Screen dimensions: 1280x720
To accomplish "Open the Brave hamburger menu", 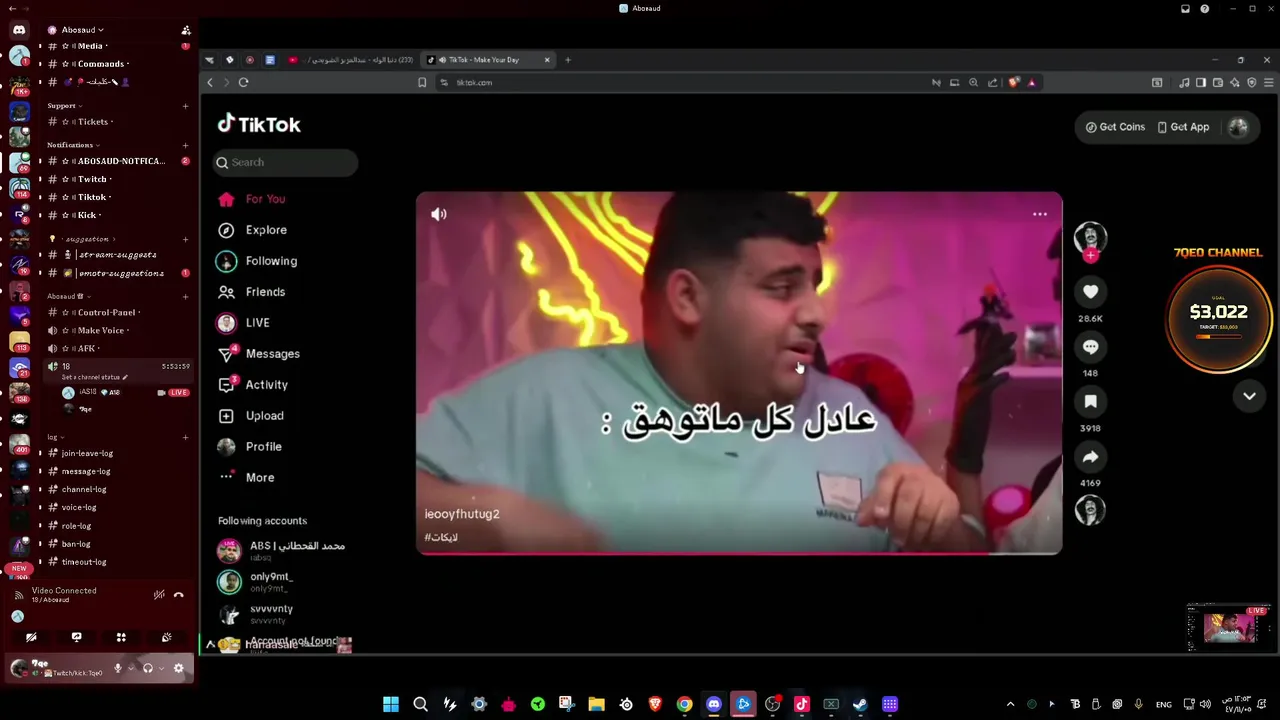I will pos(1269,83).
